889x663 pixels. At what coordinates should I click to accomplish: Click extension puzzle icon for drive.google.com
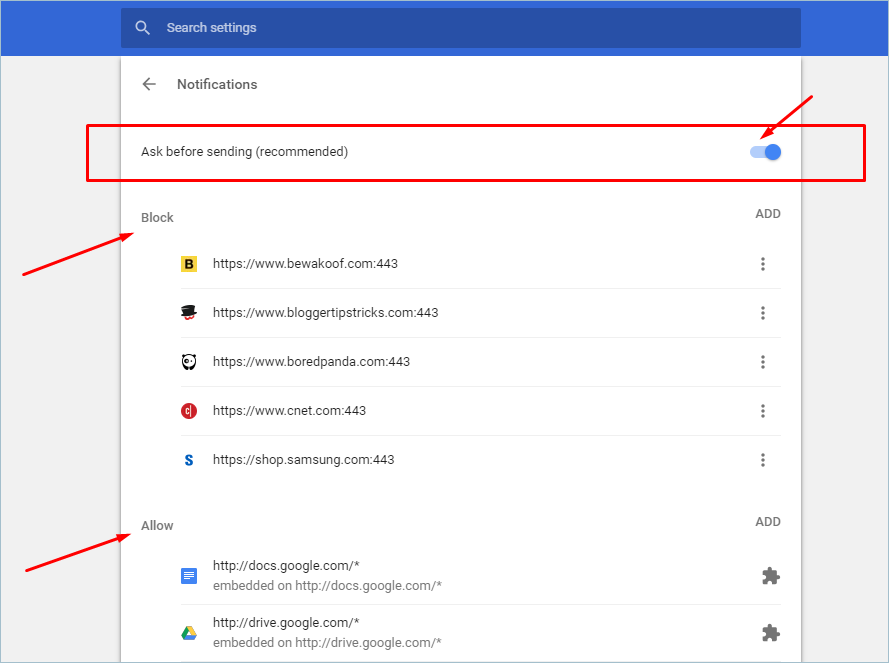[x=770, y=633]
